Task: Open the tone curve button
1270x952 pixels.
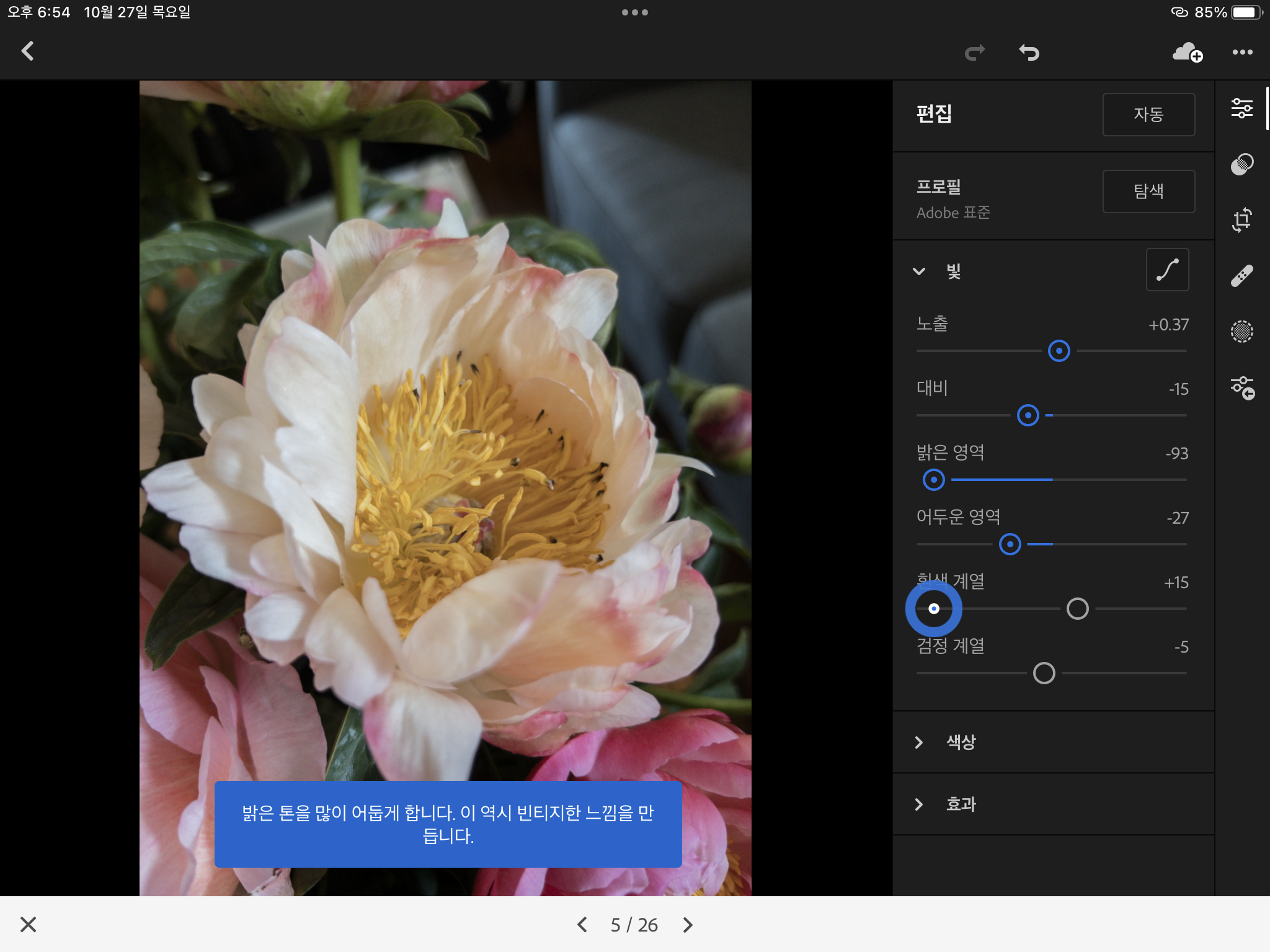Action: 1167,270
